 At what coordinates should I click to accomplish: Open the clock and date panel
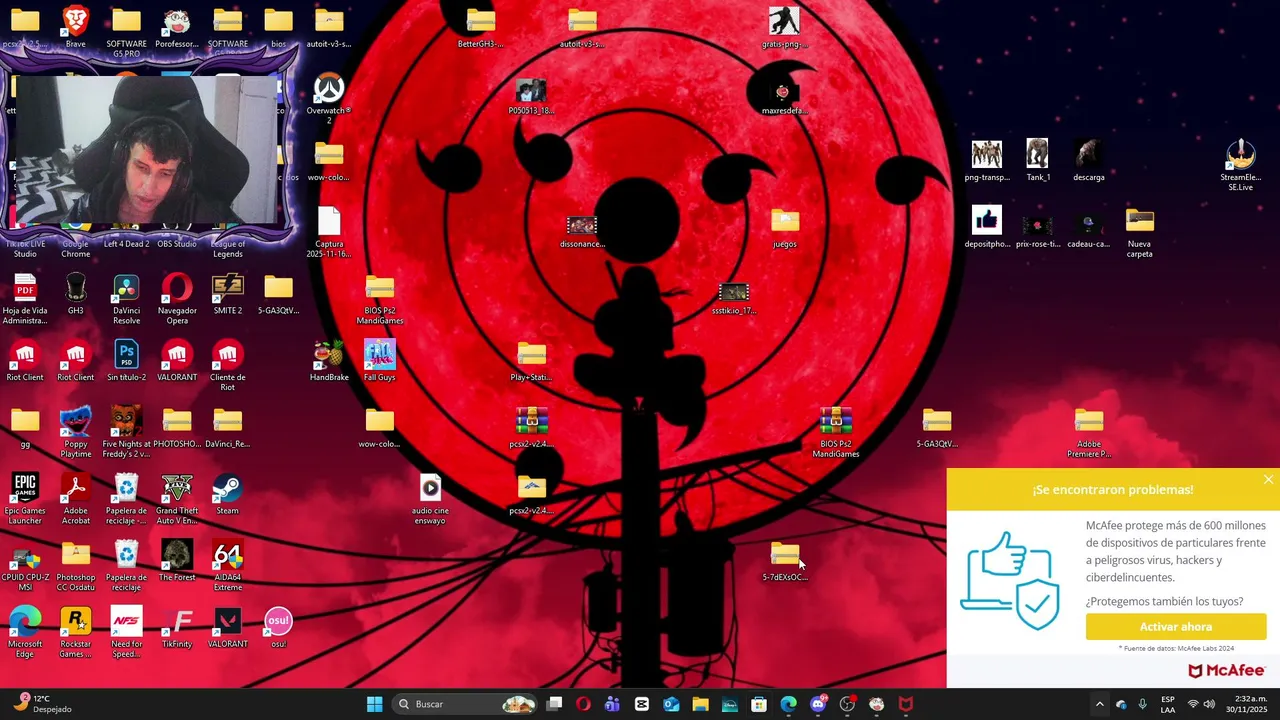[1249, 704]
